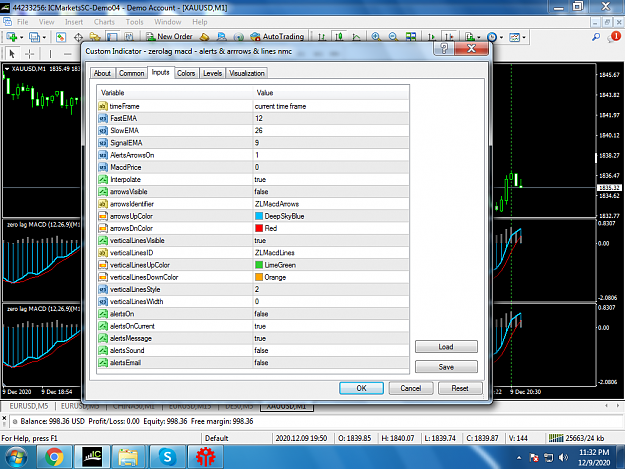
Task: Click the dialog help question-mark button
Action: [x=444, y=49]
